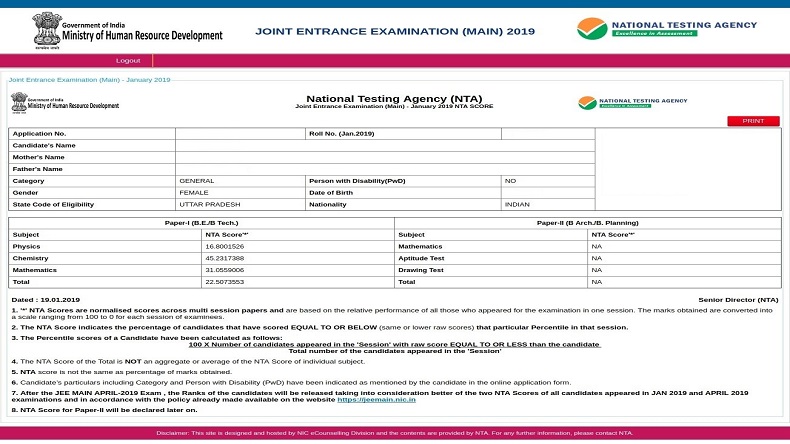
Task: Click the Total NTA score 22.5073553
Action: point(224,282)
